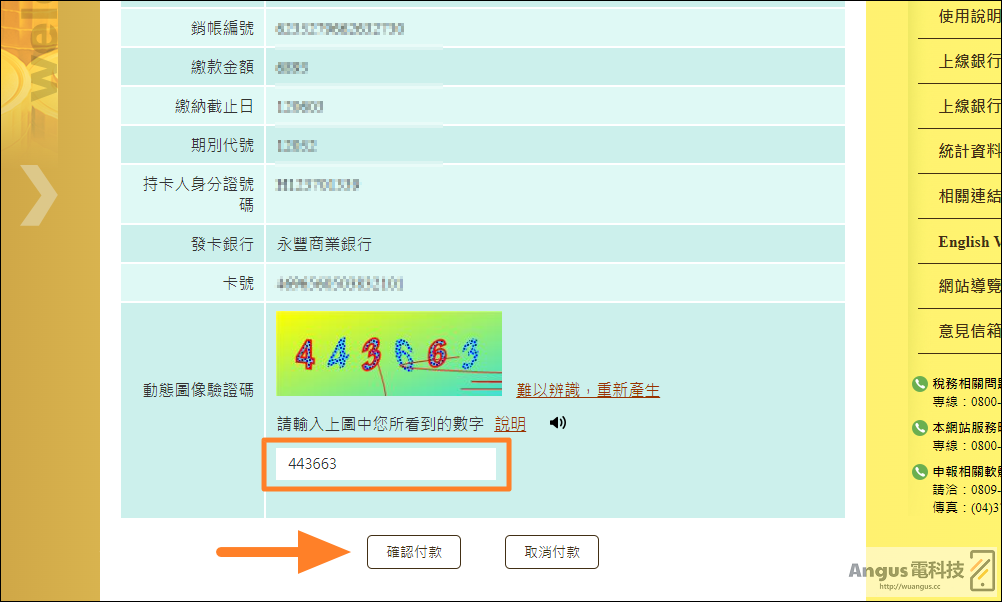Click the tax-related phone icon 稅務相關問題
Screen dimensions: 1002x602
tap(920, 383)
